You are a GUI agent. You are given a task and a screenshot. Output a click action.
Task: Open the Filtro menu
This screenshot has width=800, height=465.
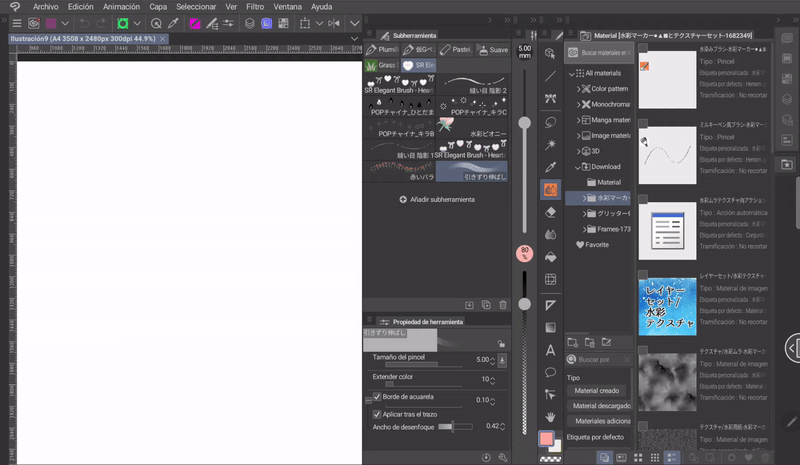[255, 7]
